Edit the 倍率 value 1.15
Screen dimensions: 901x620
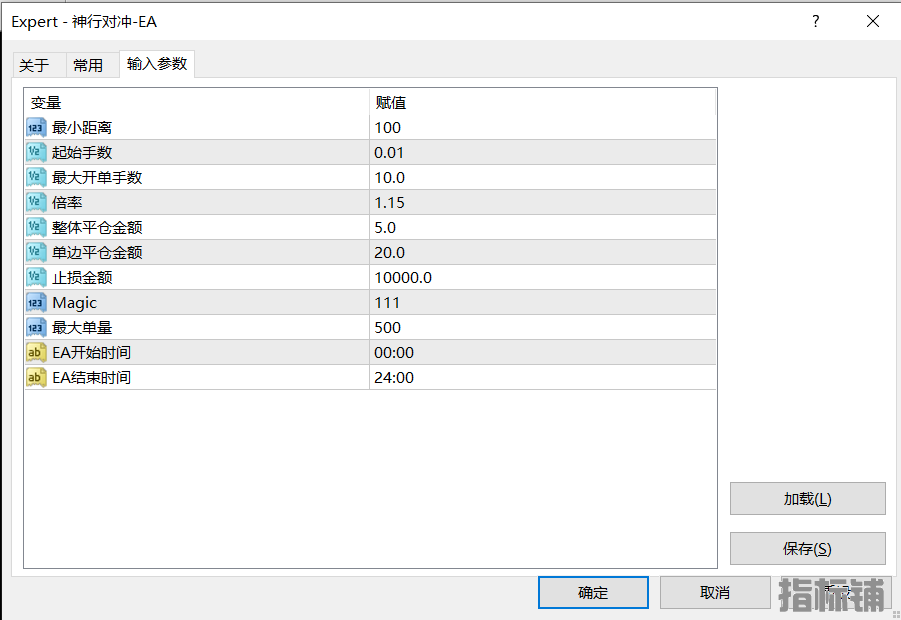(x=542, y=202)
